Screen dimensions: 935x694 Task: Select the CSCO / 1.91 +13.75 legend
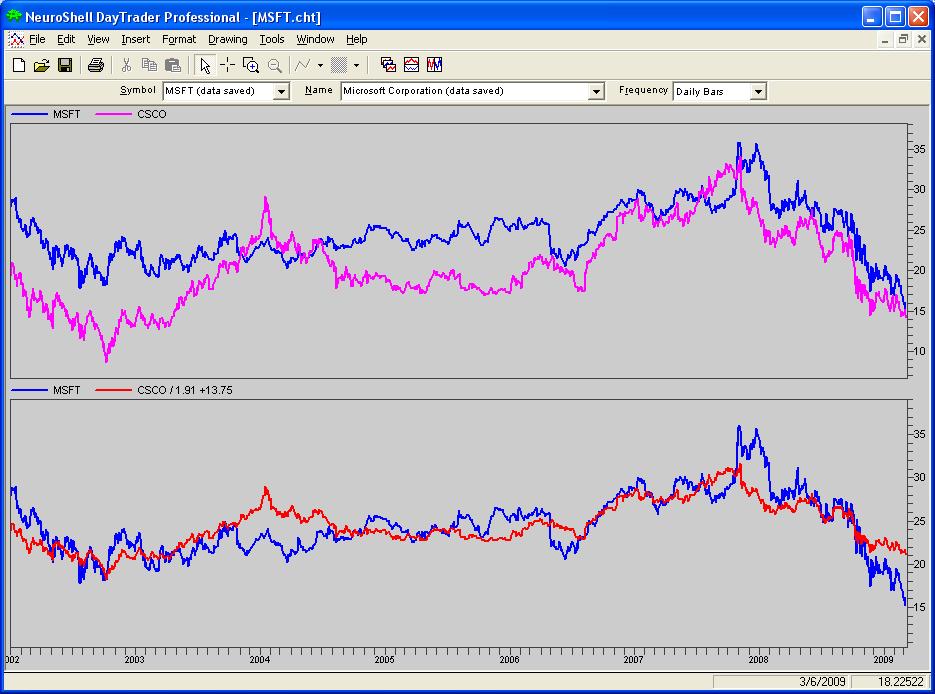[185, 390]
